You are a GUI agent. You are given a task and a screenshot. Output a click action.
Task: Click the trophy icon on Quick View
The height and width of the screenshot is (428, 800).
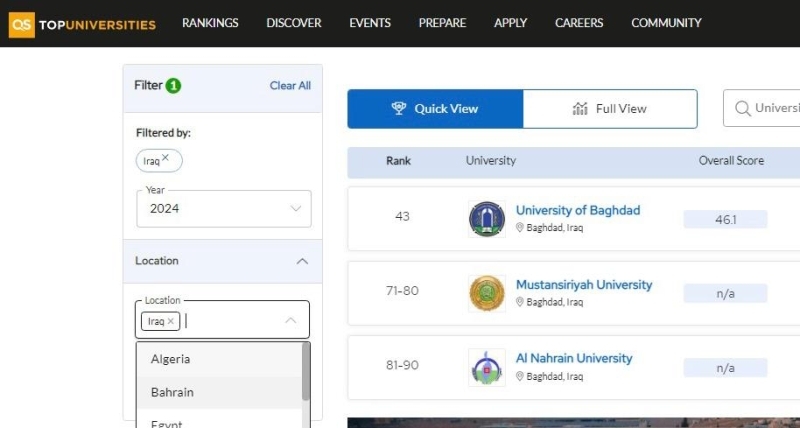[398, 108]
